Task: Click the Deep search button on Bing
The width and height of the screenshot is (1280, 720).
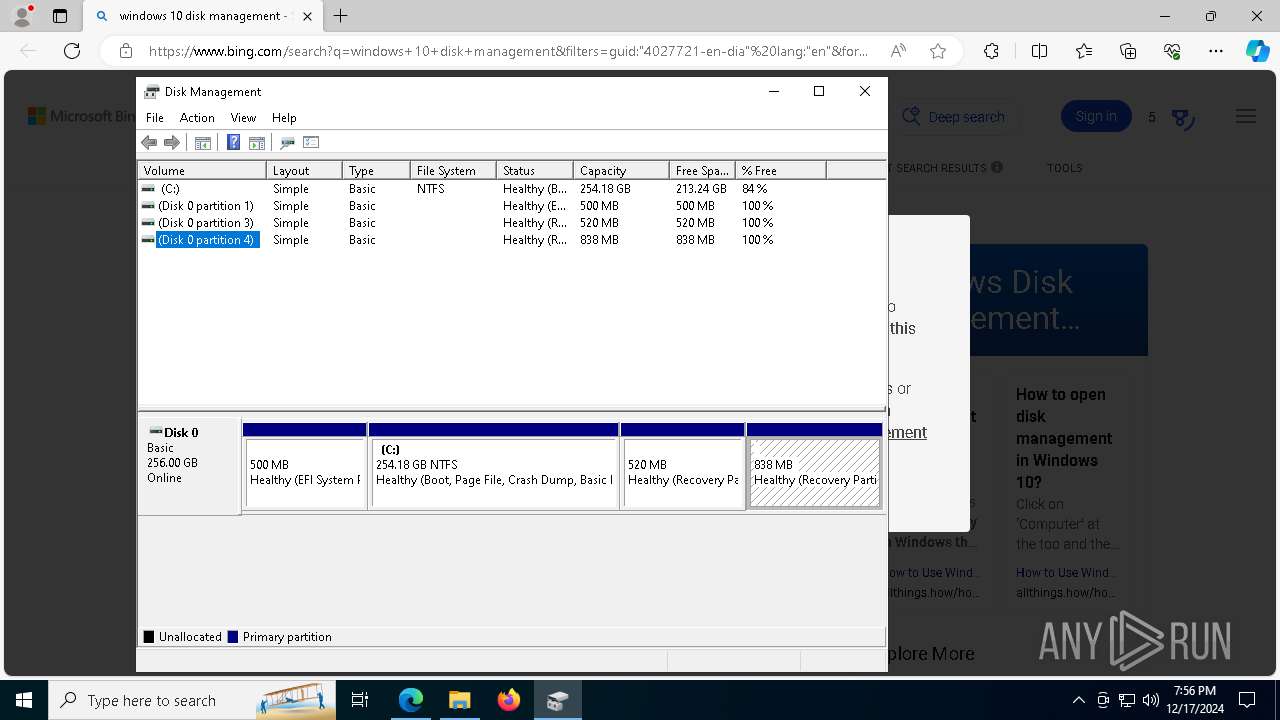Action: tap(954, 117)
